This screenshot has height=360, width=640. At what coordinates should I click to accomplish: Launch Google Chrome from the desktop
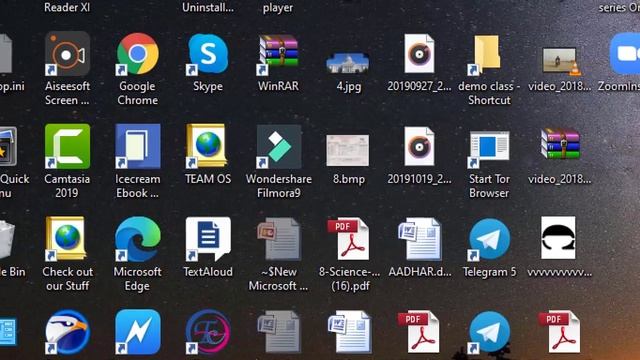coord(138,54)
